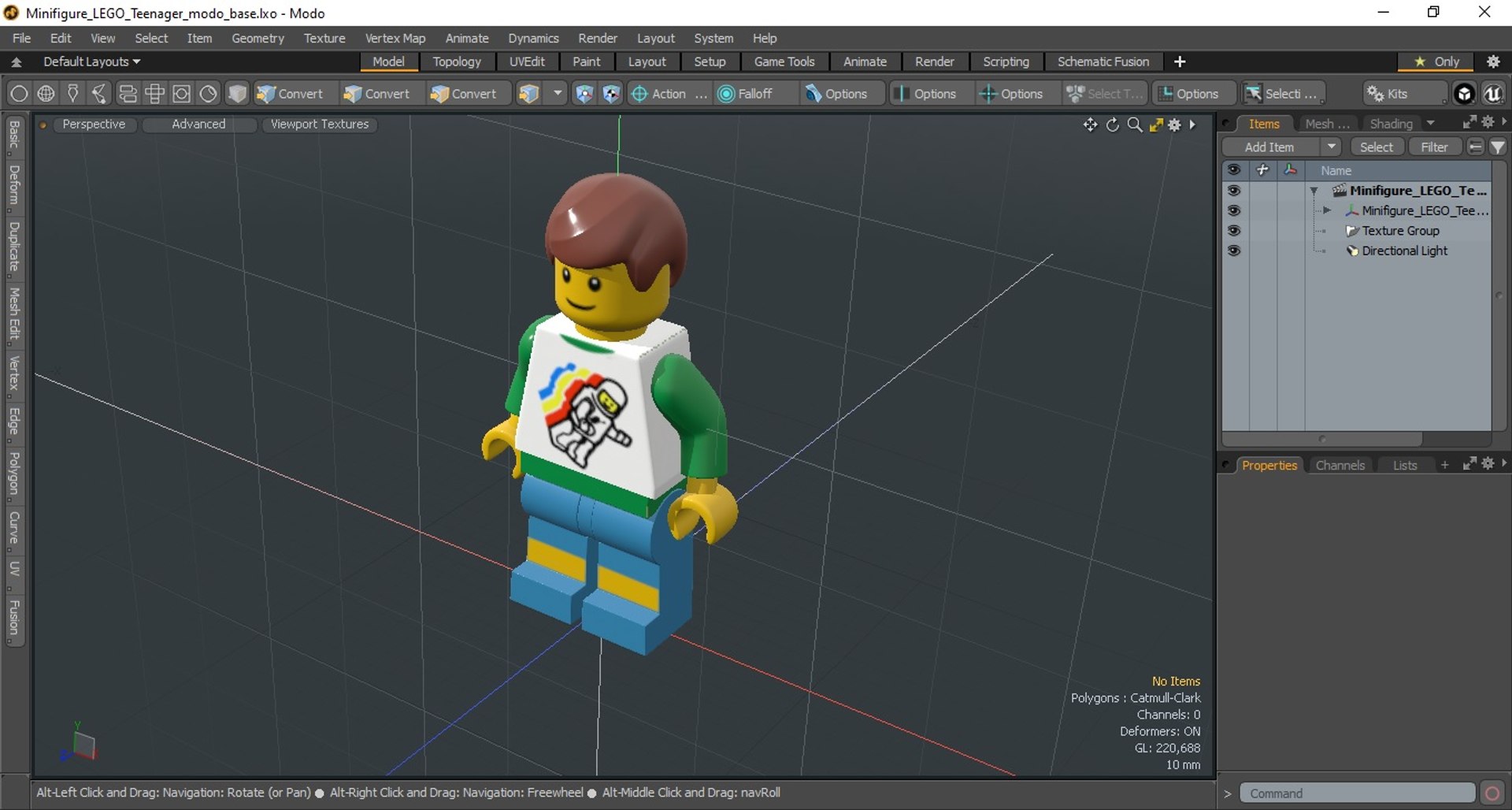Select the Directional Light tree item
Image resolution: width=1512 pixels, height=810 pixels.
pos(1405,251)
